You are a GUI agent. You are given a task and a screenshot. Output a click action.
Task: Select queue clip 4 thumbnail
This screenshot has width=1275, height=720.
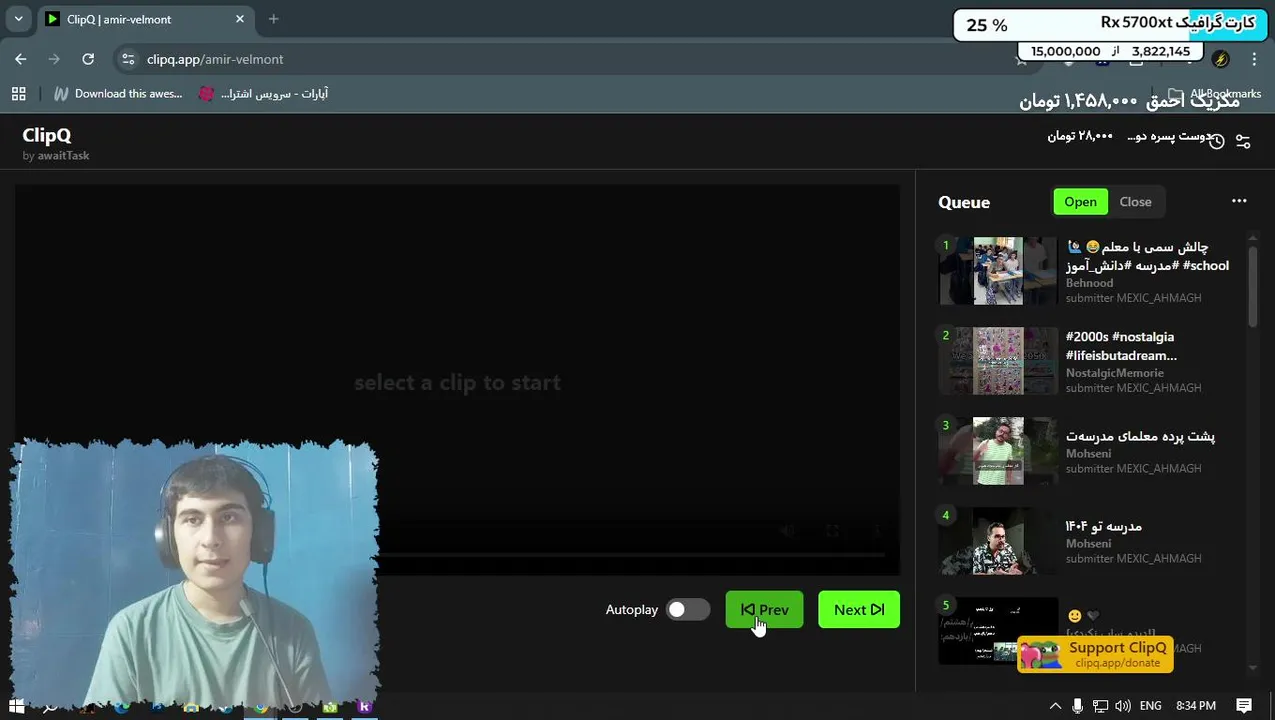click(x=998, y=541)
